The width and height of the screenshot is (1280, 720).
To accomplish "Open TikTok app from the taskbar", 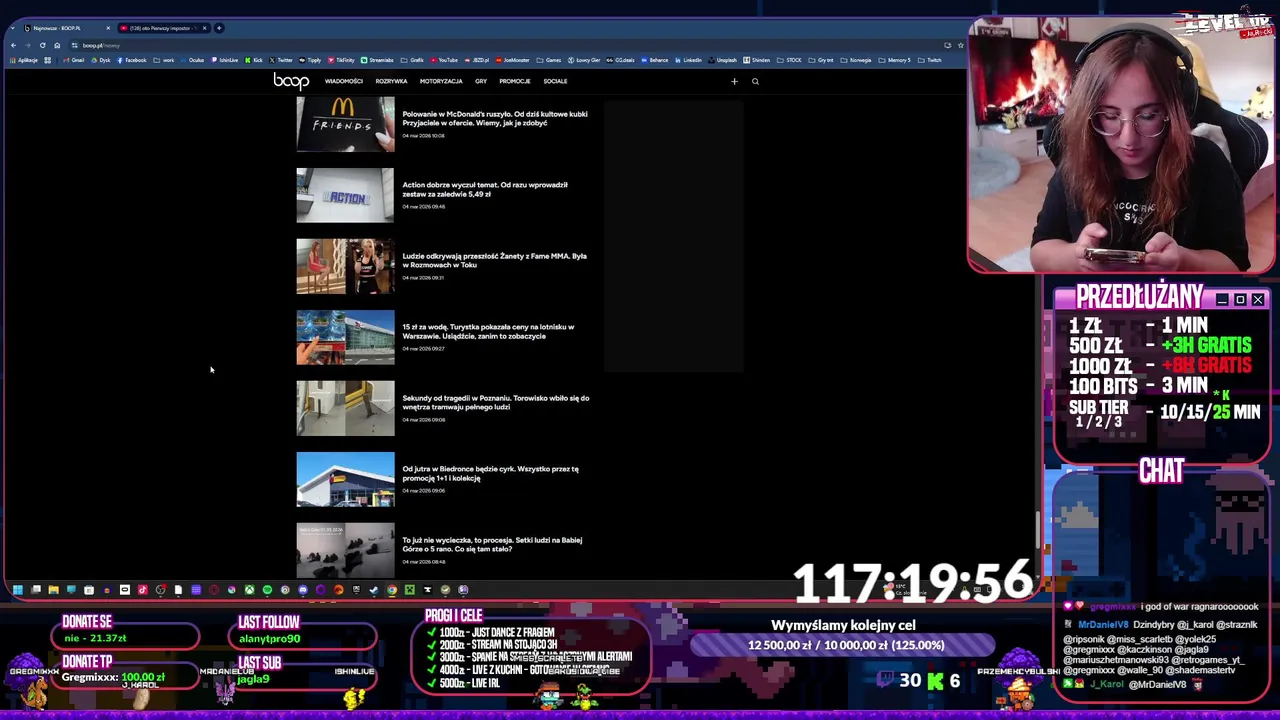I will point(142,590).
